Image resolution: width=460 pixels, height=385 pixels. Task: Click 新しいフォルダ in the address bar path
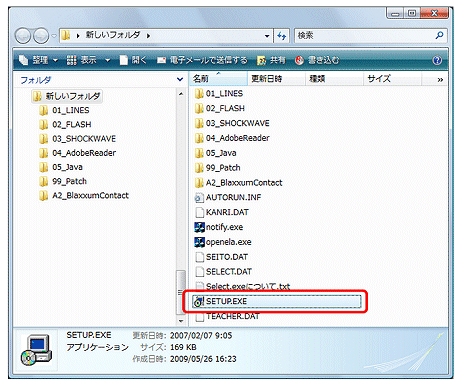[x=113, y=35]
